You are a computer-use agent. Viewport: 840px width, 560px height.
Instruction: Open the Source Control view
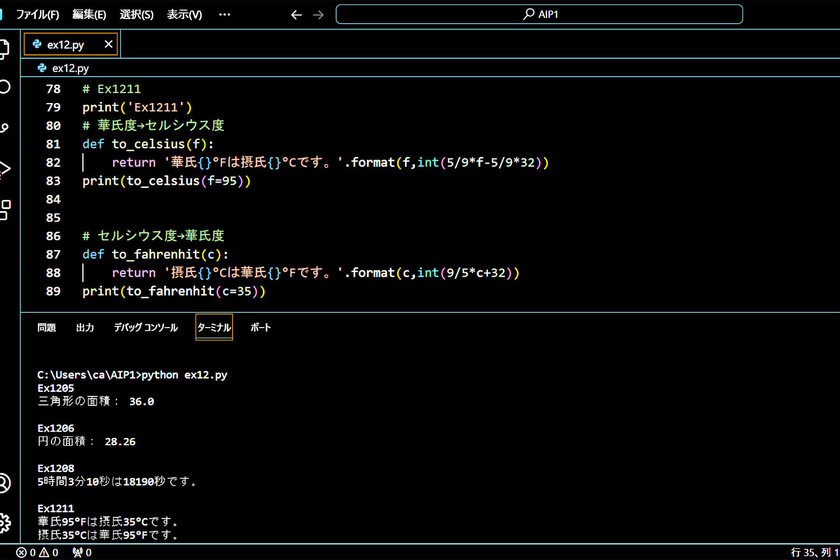[5, 128]
